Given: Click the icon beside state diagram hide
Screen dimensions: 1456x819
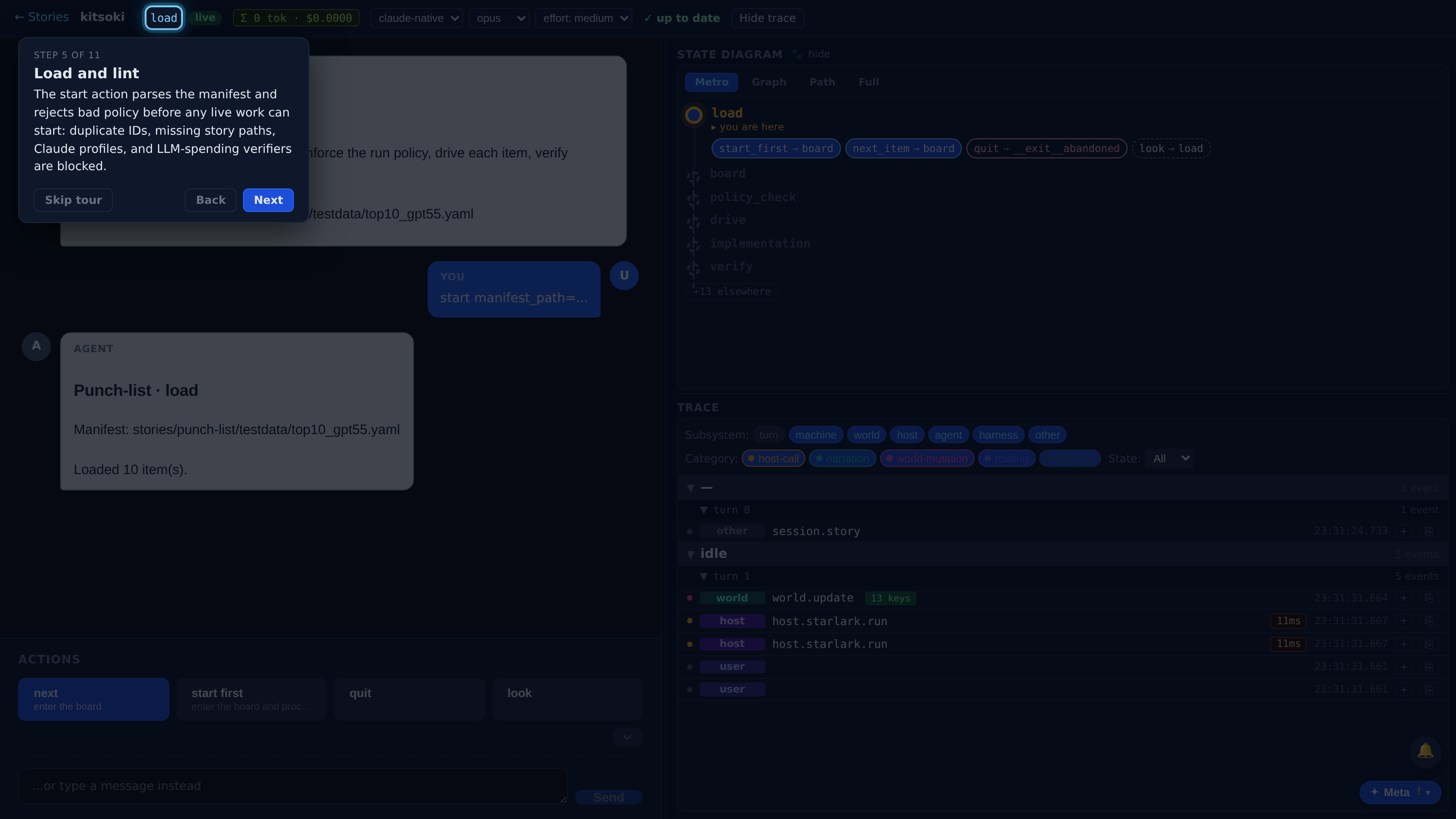Looking at the screenshot, I should [796, 54].
